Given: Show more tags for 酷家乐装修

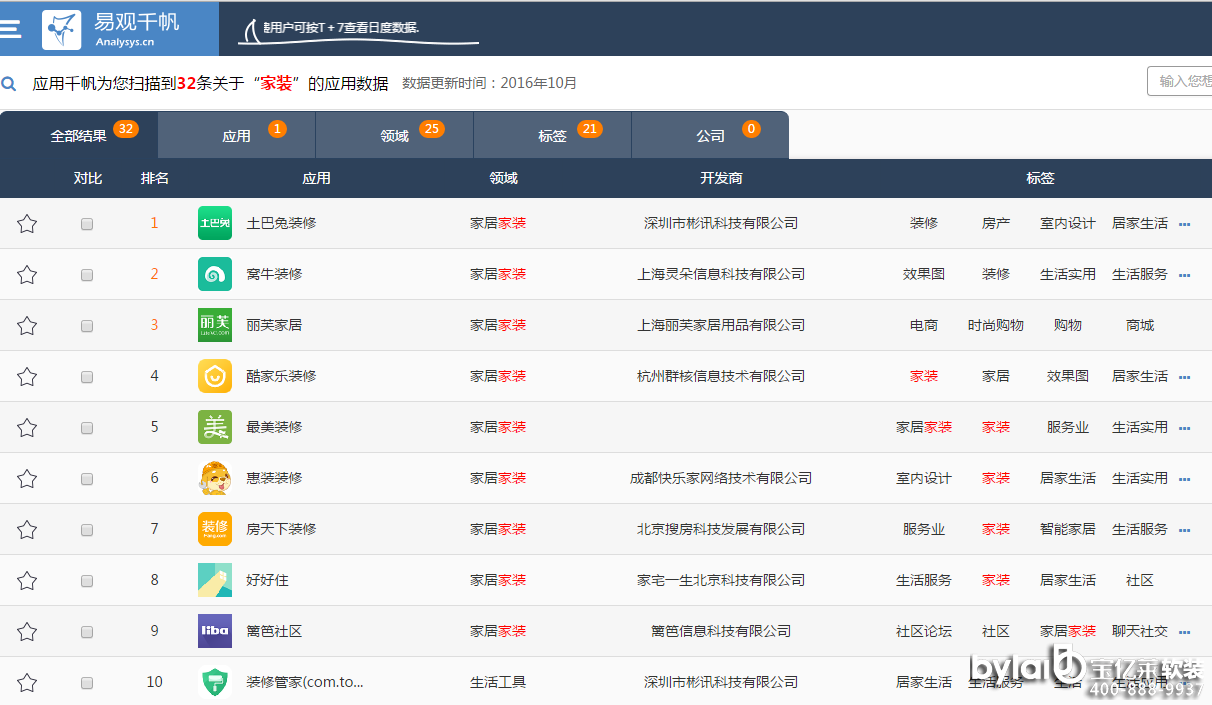Looking at the screenshot, I should [x=1184, y=378].
